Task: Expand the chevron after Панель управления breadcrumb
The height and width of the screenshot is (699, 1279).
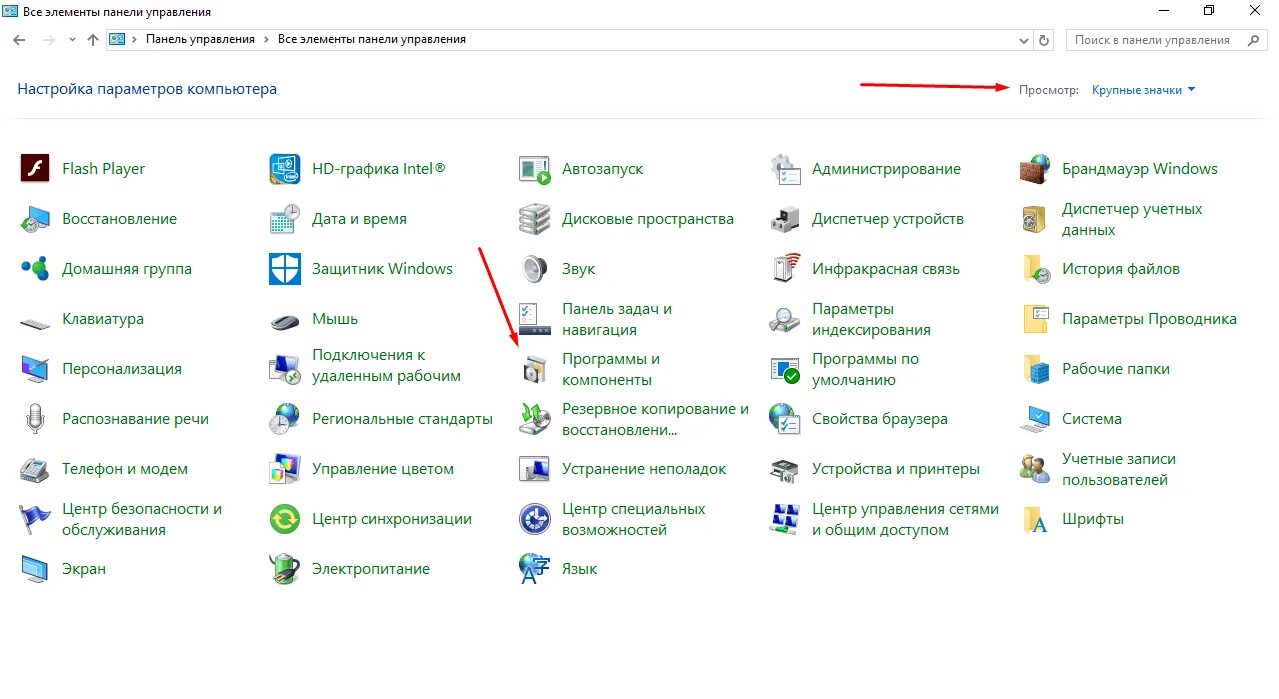Action: (266, 40)
